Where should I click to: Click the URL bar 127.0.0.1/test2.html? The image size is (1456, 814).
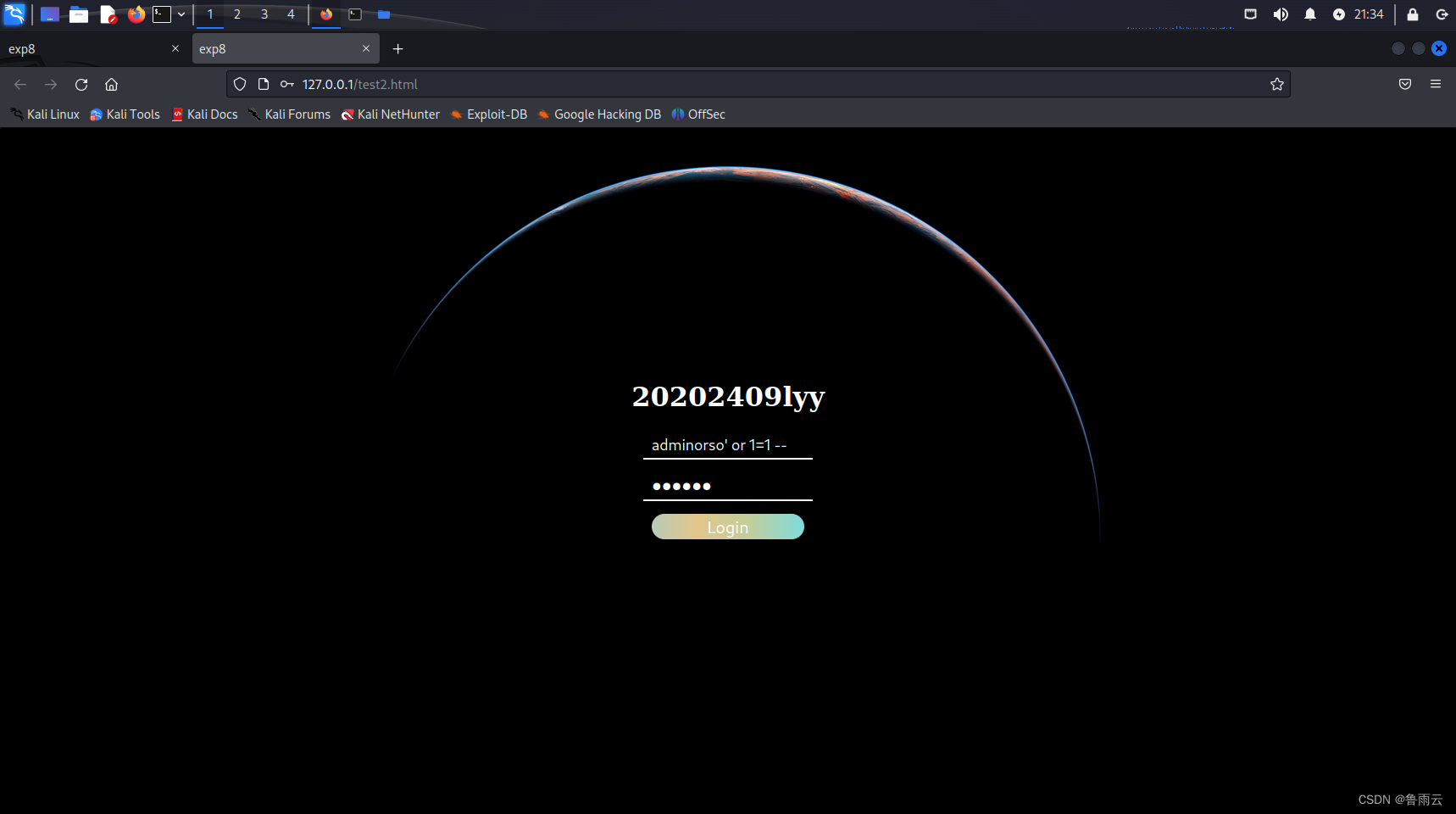758,84
